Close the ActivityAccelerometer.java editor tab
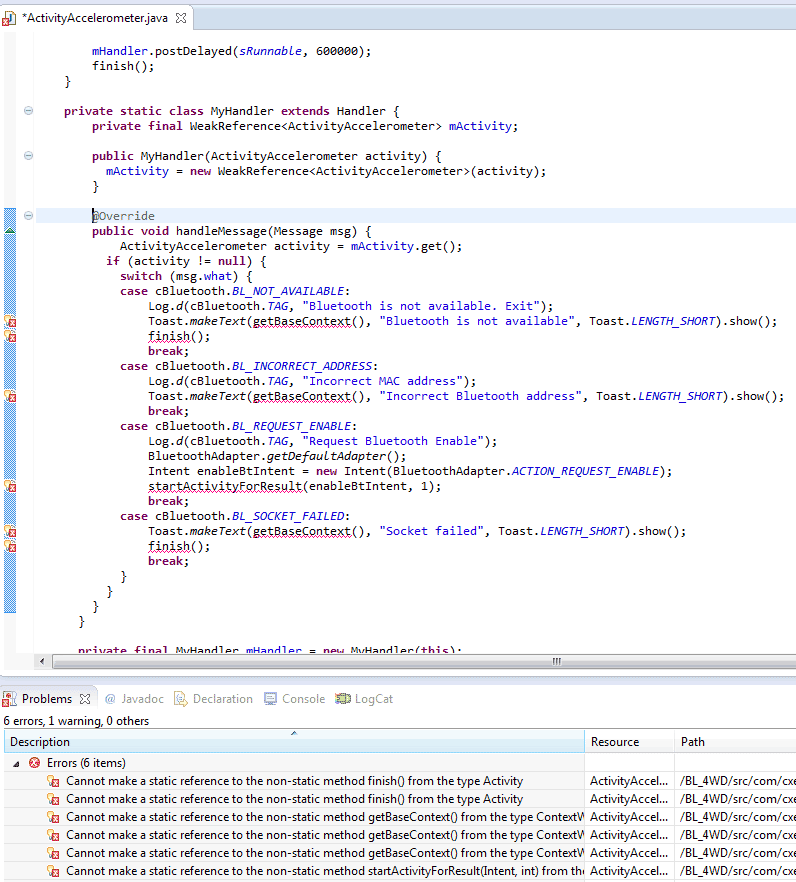The height and width of the screenshot is (882, 796). (x=181, y=18)
